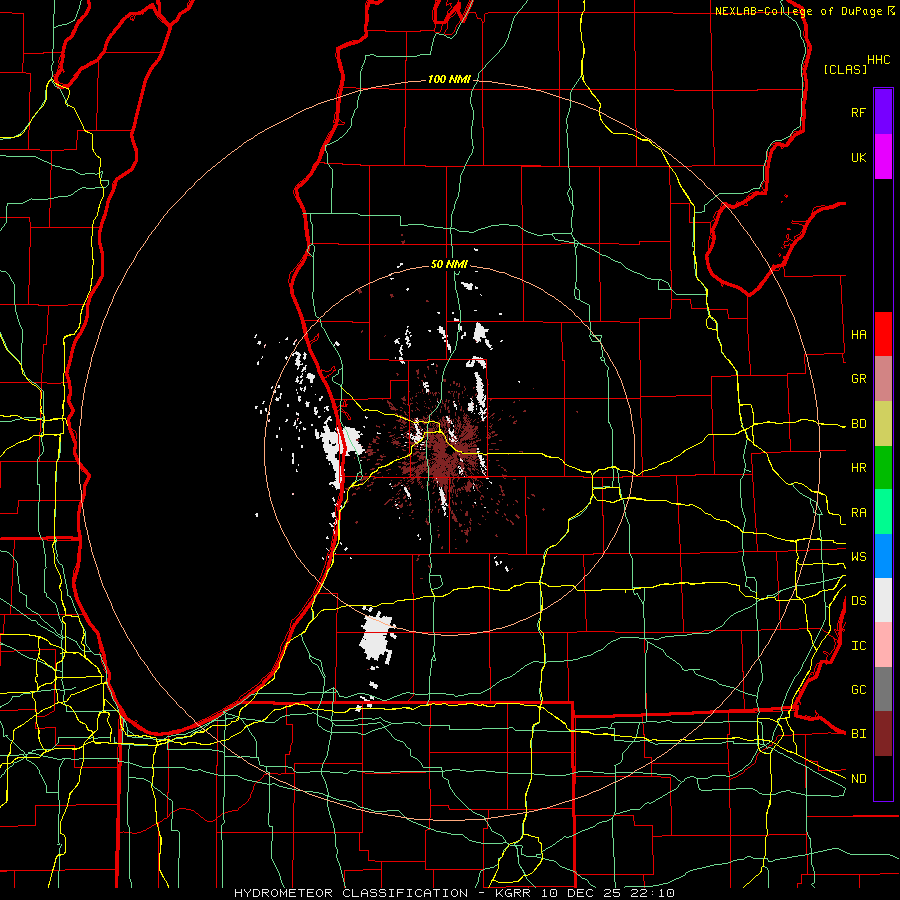This screenshot has width=900, height=900.
Task: Click the 50 NMI range ring label
Action: 449,264
